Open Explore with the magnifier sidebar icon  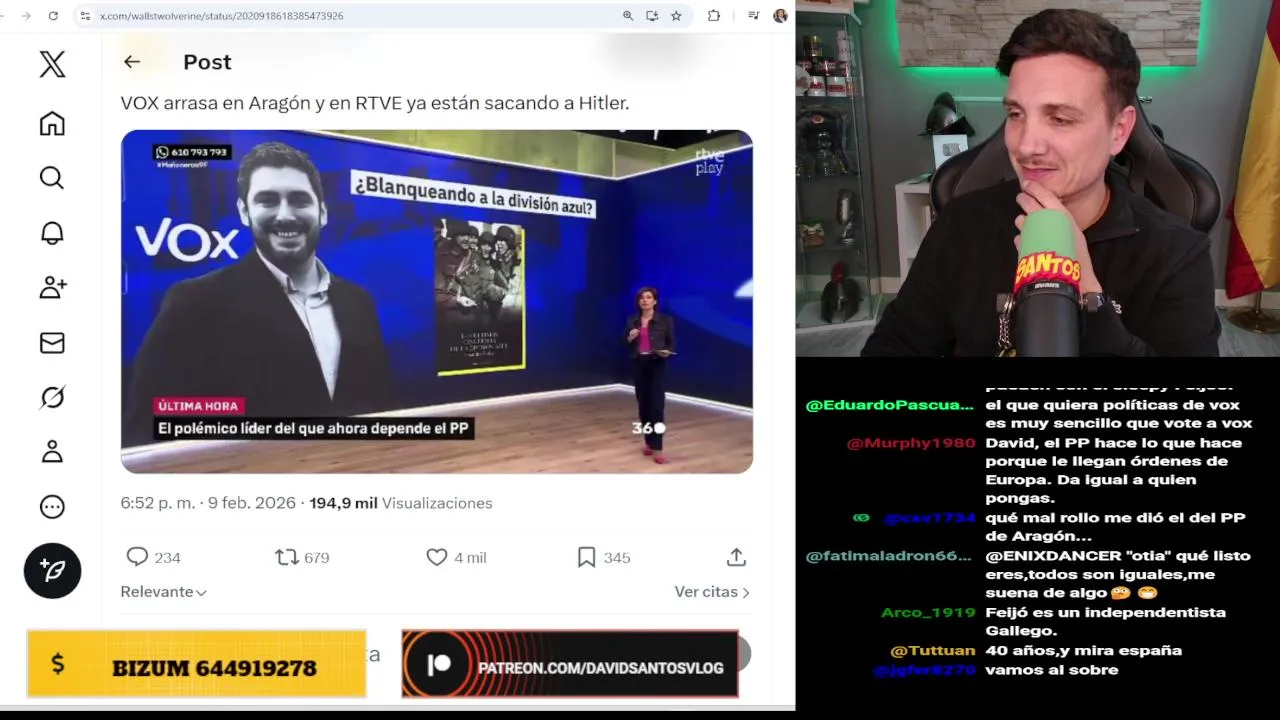pos(52,178)
